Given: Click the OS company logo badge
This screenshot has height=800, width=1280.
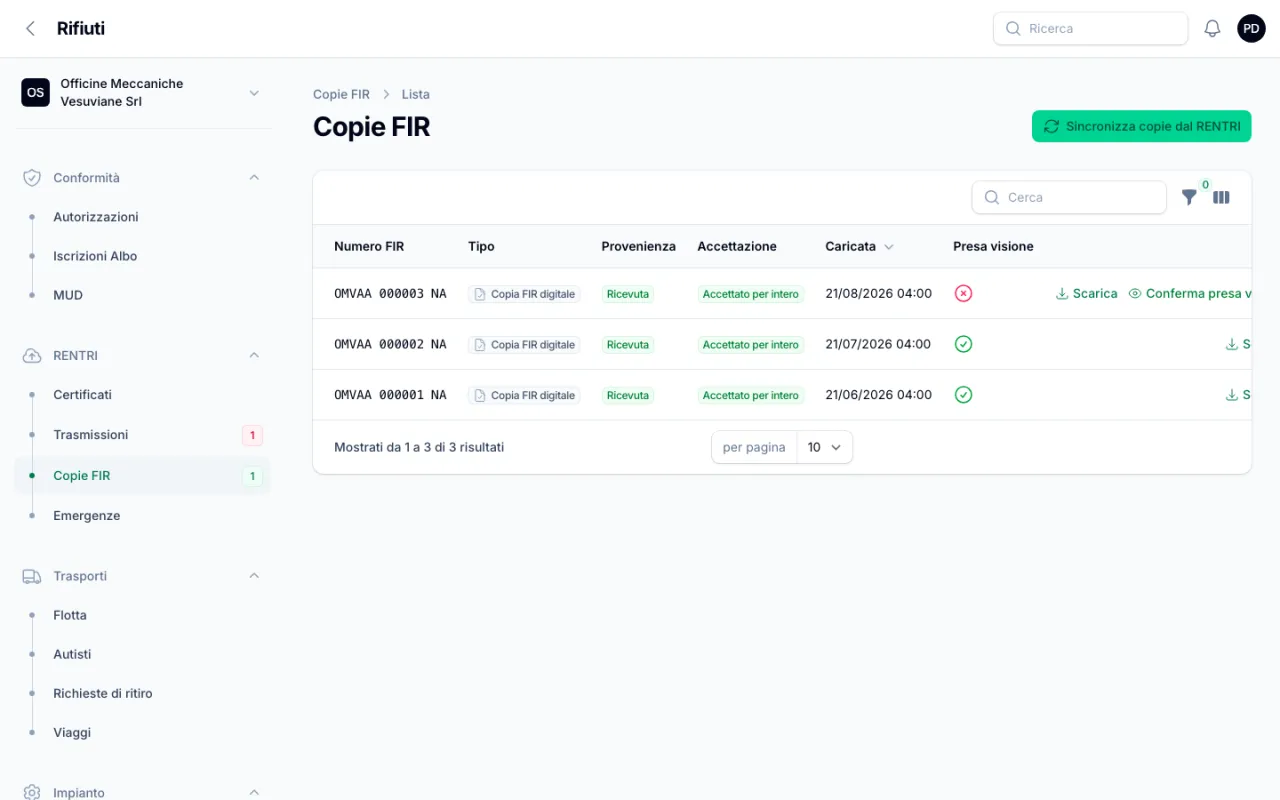Looking at the screenshot, I should (x=35, y=93).
